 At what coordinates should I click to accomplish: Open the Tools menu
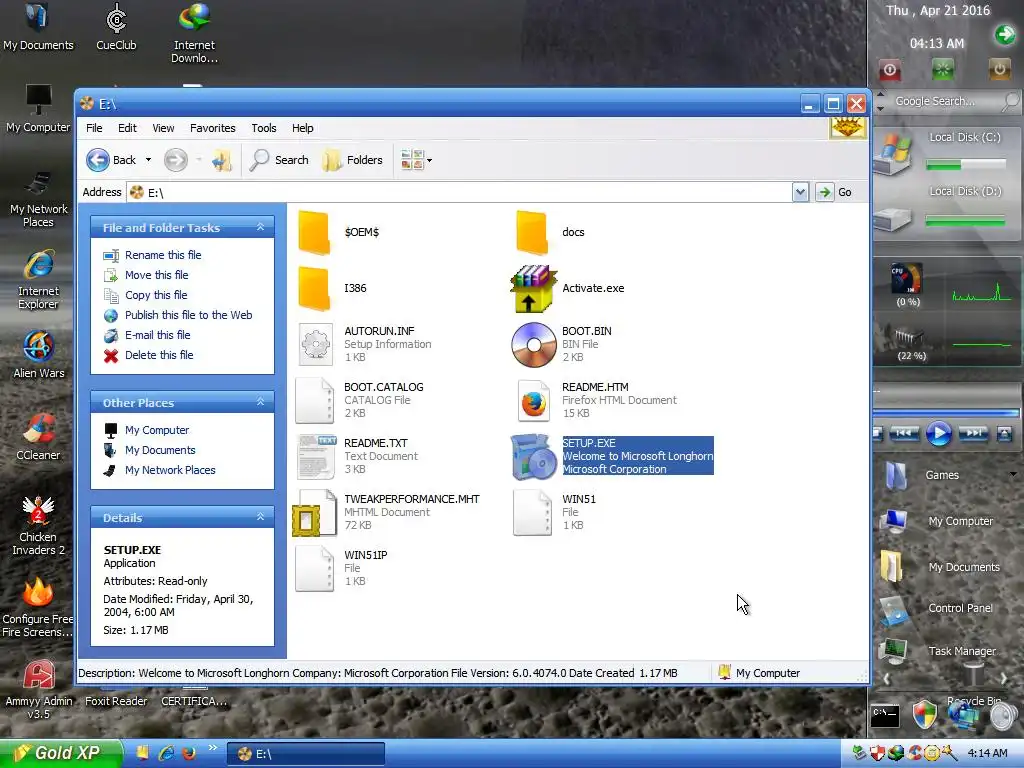pyautogui.click(x=264, y=128)
